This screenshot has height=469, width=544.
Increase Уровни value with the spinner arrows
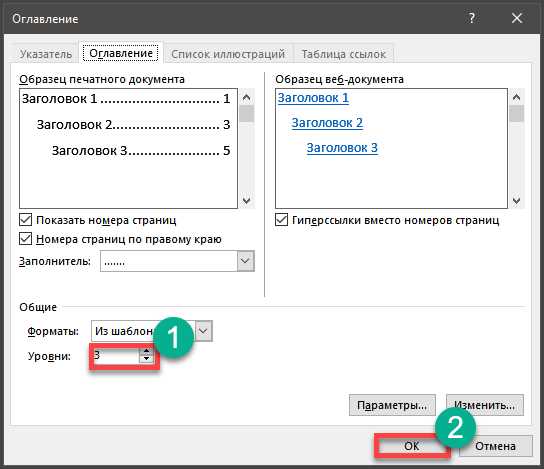(x=146, y=351)
